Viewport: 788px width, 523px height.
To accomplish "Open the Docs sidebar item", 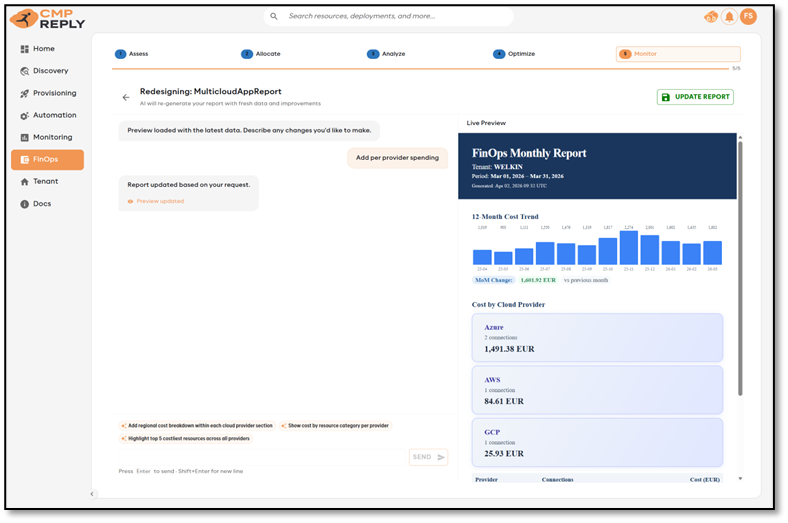I will [x=41, y=204].
